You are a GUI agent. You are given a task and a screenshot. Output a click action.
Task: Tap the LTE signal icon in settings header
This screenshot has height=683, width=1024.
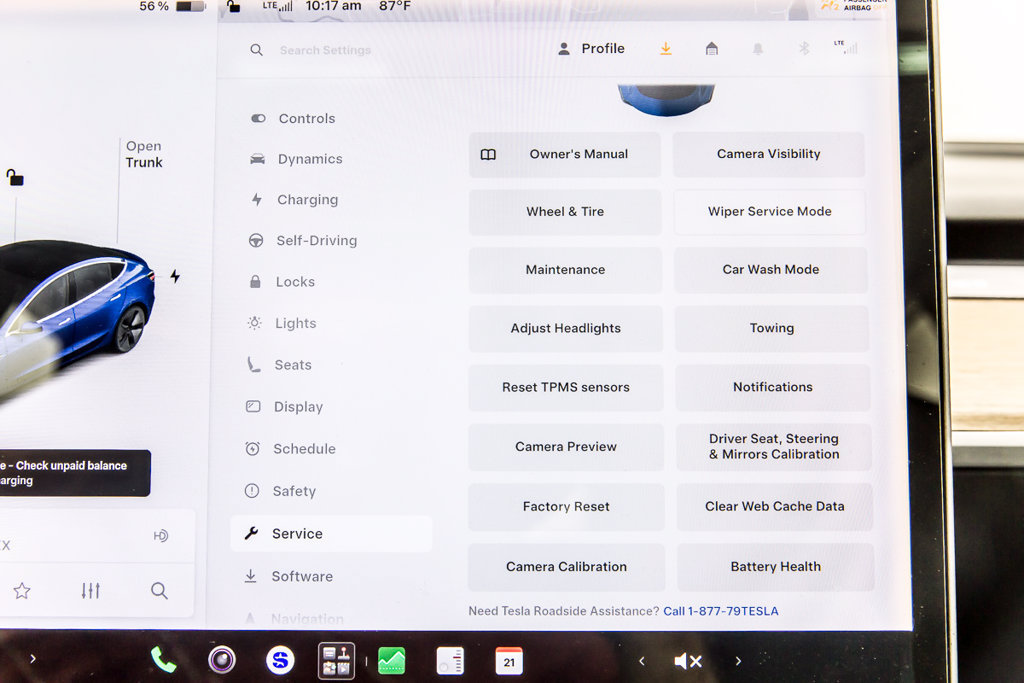[846, 46]
